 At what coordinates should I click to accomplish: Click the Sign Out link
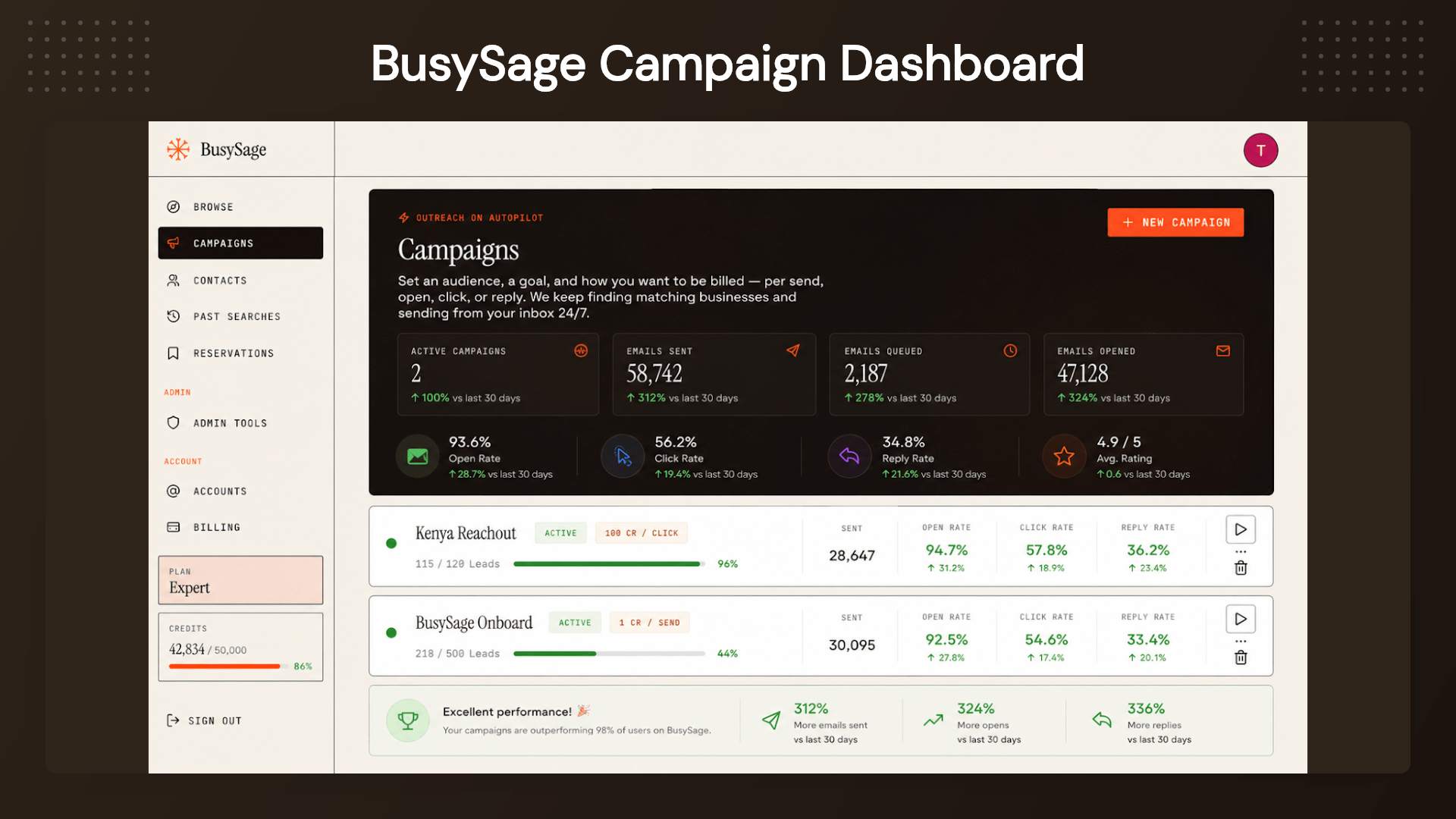point(205,720)
